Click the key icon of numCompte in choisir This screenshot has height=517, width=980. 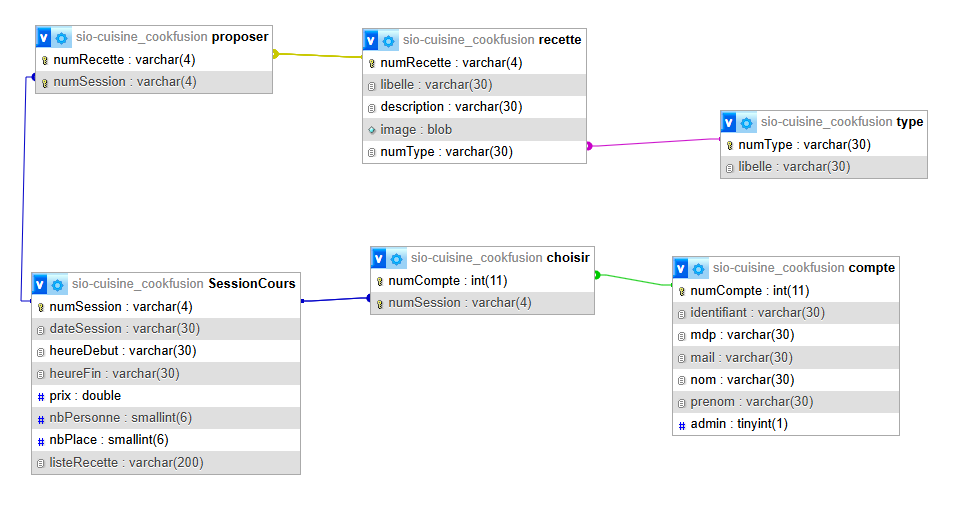[380, 282]
